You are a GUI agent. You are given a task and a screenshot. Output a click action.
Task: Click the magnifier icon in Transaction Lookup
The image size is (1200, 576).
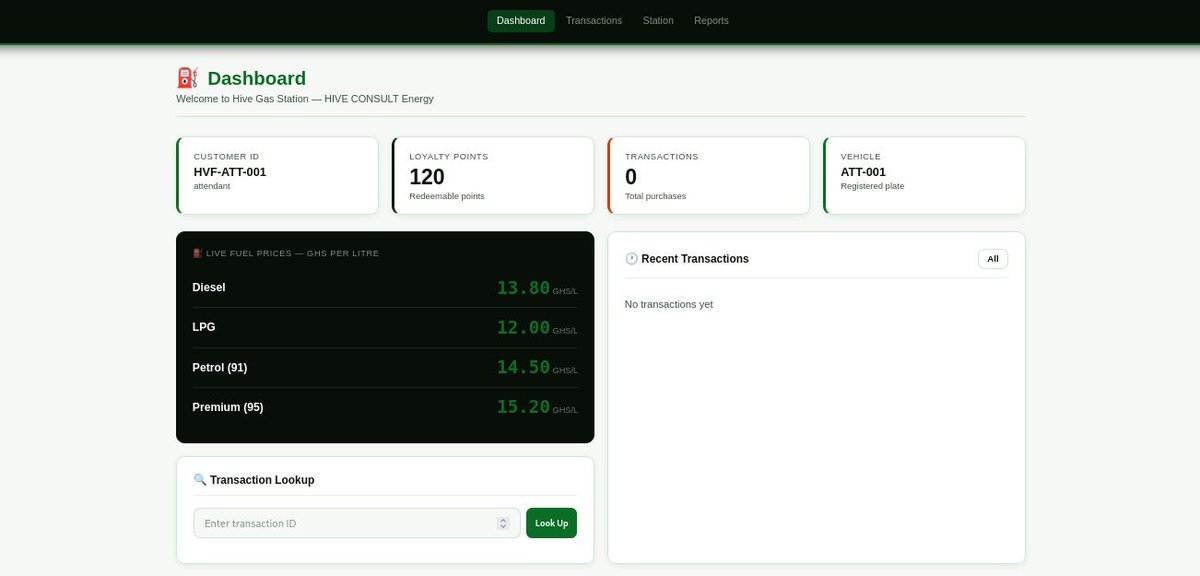coord(200,480)
